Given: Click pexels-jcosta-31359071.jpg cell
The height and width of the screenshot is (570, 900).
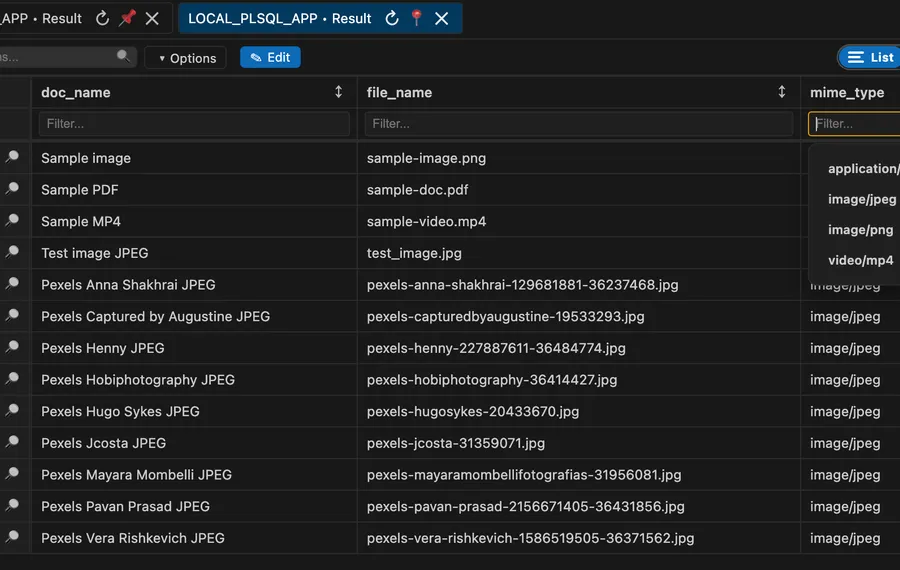Looking at the screenshot, I should click(x=579, y=443).
